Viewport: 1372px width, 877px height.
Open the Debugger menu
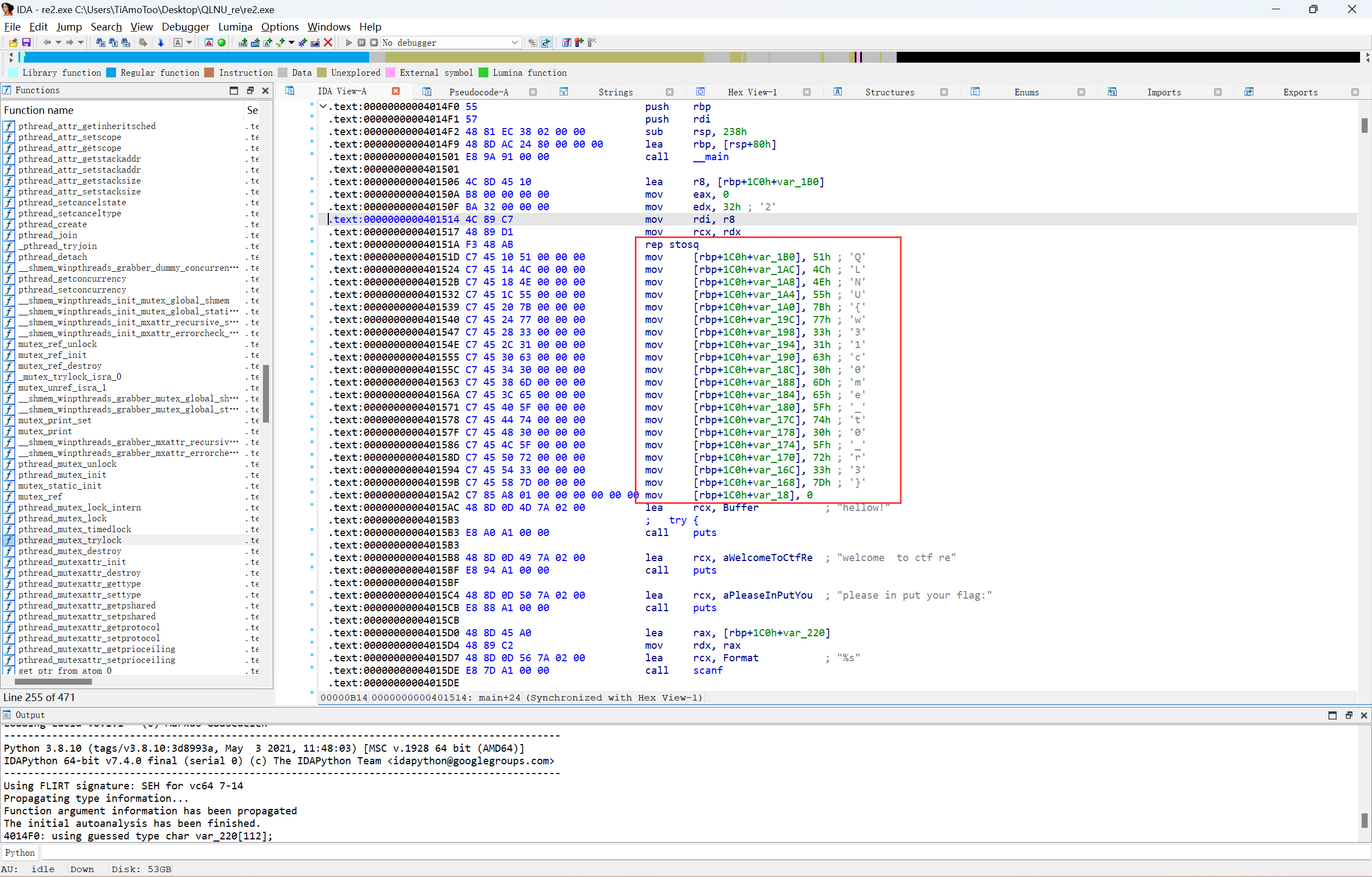[185, 27]
